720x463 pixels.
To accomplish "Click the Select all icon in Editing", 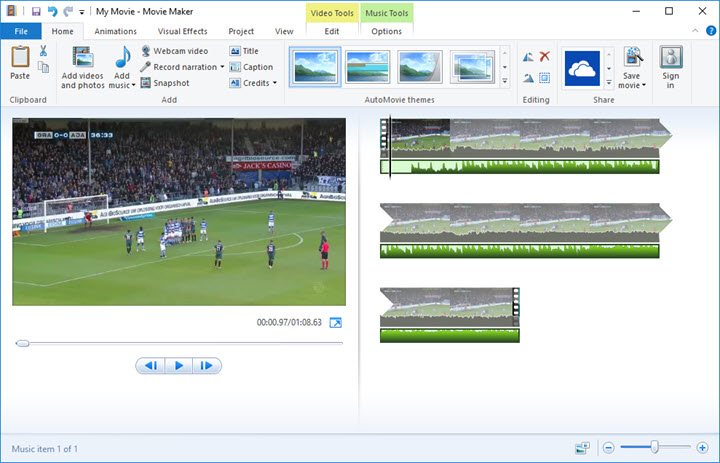I will 545,78.
